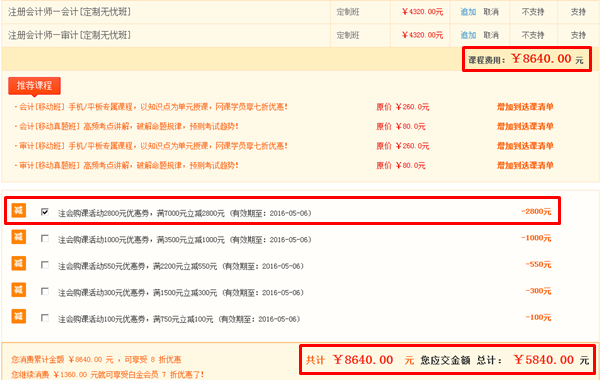Add 审计[移动班] to course list
The height and width of the screenshot is (380, 600).
tap(525, 146)
